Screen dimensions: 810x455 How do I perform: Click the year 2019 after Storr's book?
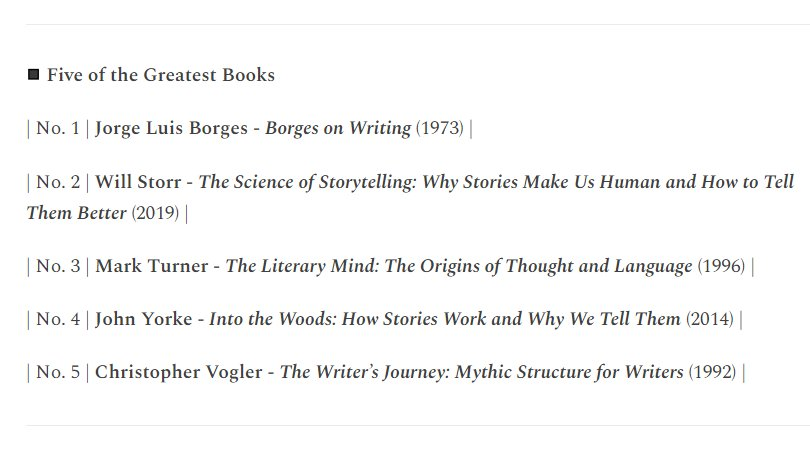[x=155, y=213]
